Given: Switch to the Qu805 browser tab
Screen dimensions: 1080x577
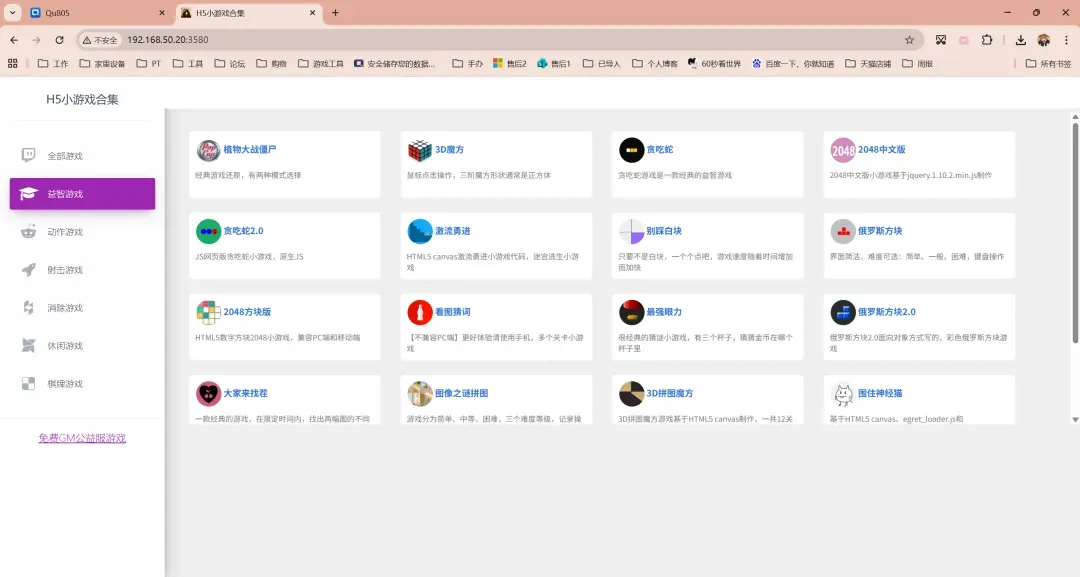Looking at the screenshot, I should (90, 13).
